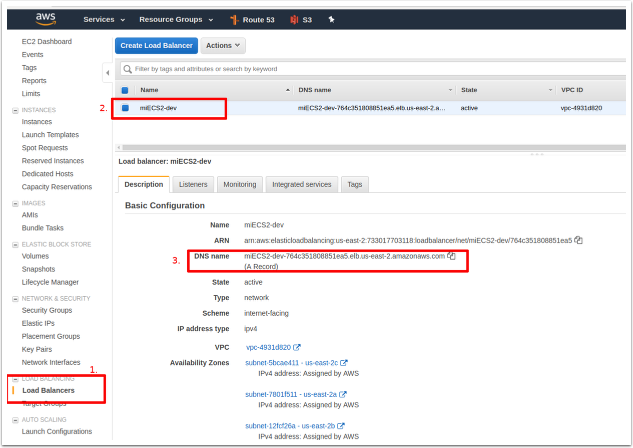This screenshot has height=448, width=633.
Task: Open subnet-7801f511 us-east-2a link
Action: pos(291,394)
